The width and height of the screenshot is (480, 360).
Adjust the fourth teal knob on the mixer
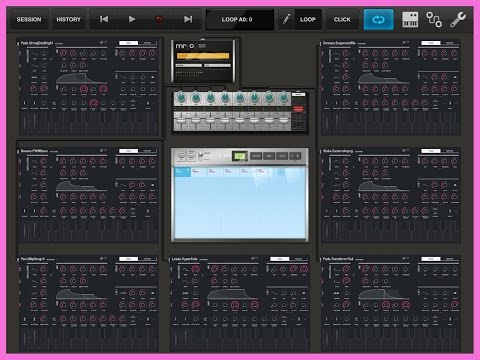[x=225, y=98]
